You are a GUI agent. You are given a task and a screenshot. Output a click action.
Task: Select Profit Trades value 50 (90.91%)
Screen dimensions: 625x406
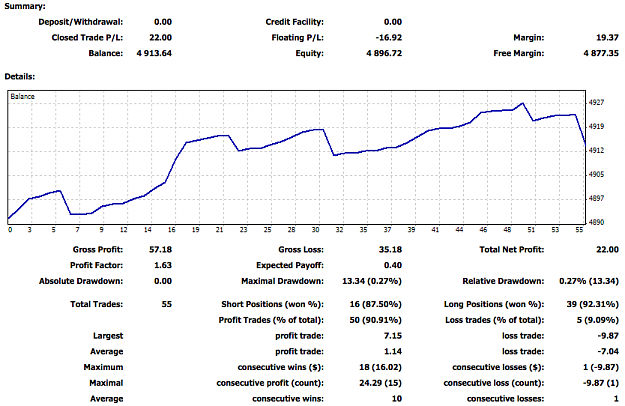[375, 320]
